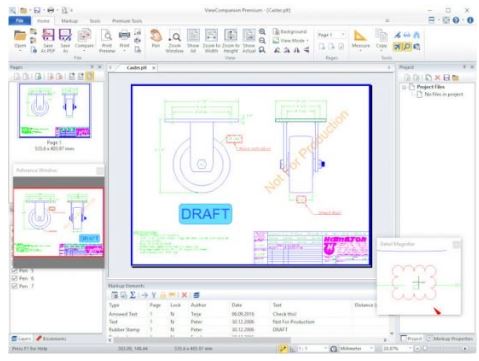Image resolution: width=479 pixels, height=361 pixels.
Task: Collapse the Project Files tree node
Action: (x=404, y=87)
